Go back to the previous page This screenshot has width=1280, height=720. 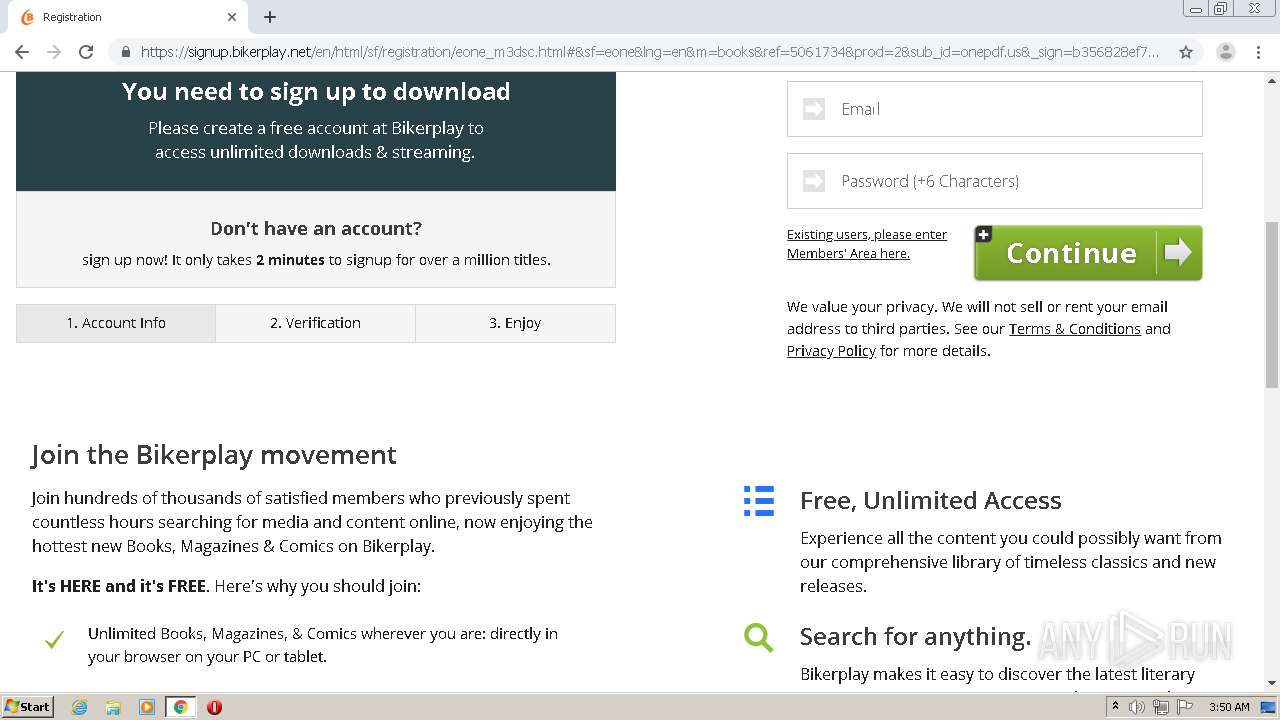[x=22, y=52]
